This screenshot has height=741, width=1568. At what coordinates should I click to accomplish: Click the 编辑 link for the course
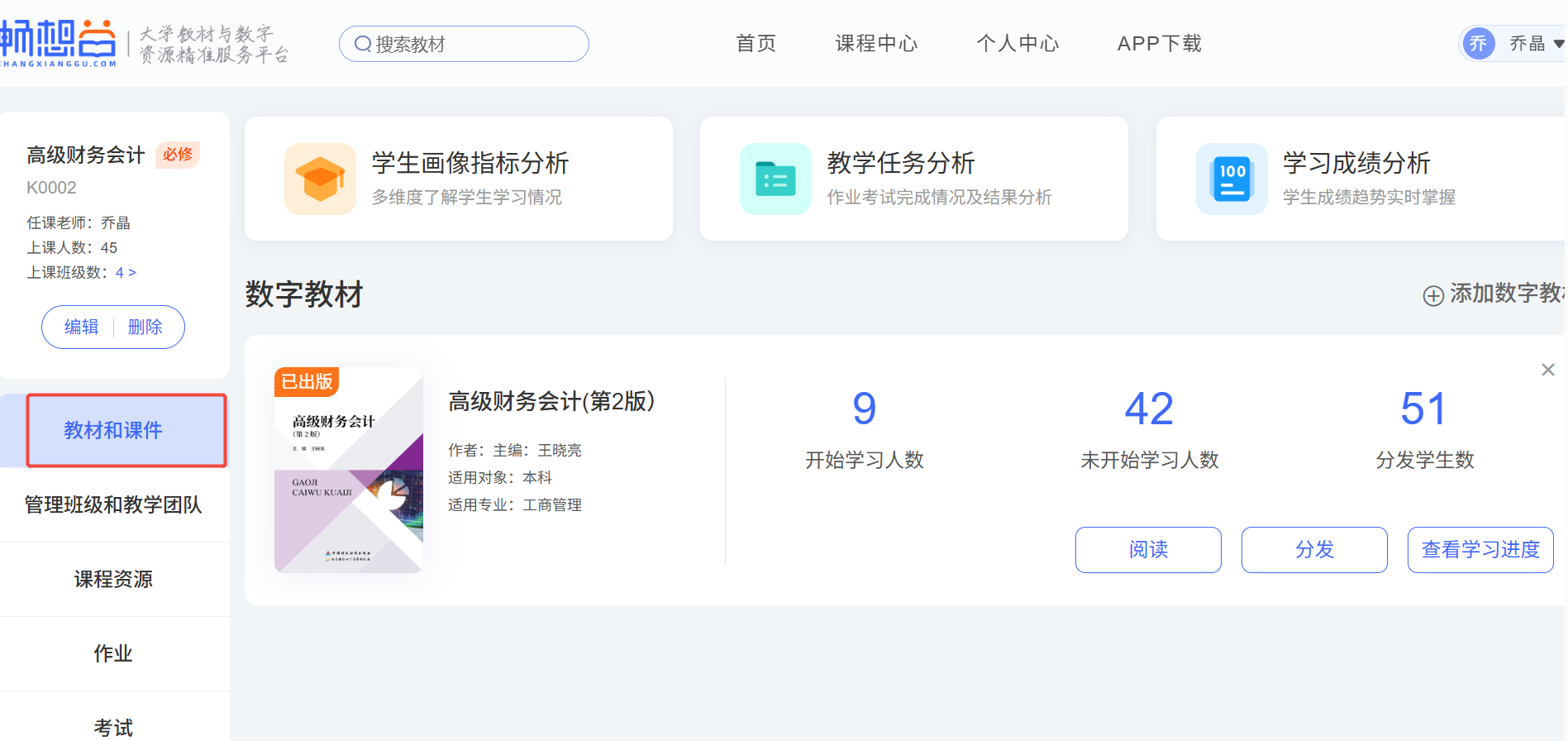(x=81, y=327)
